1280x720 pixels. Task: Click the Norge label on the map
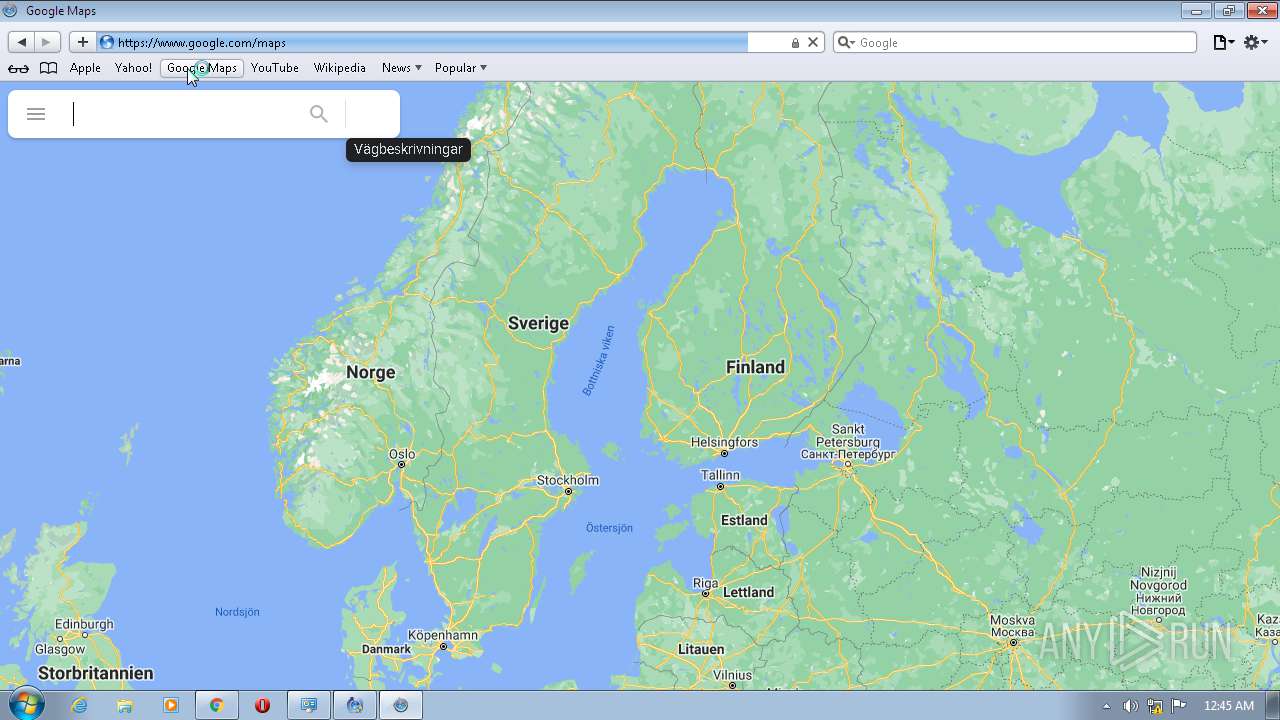tap(371, 372)
